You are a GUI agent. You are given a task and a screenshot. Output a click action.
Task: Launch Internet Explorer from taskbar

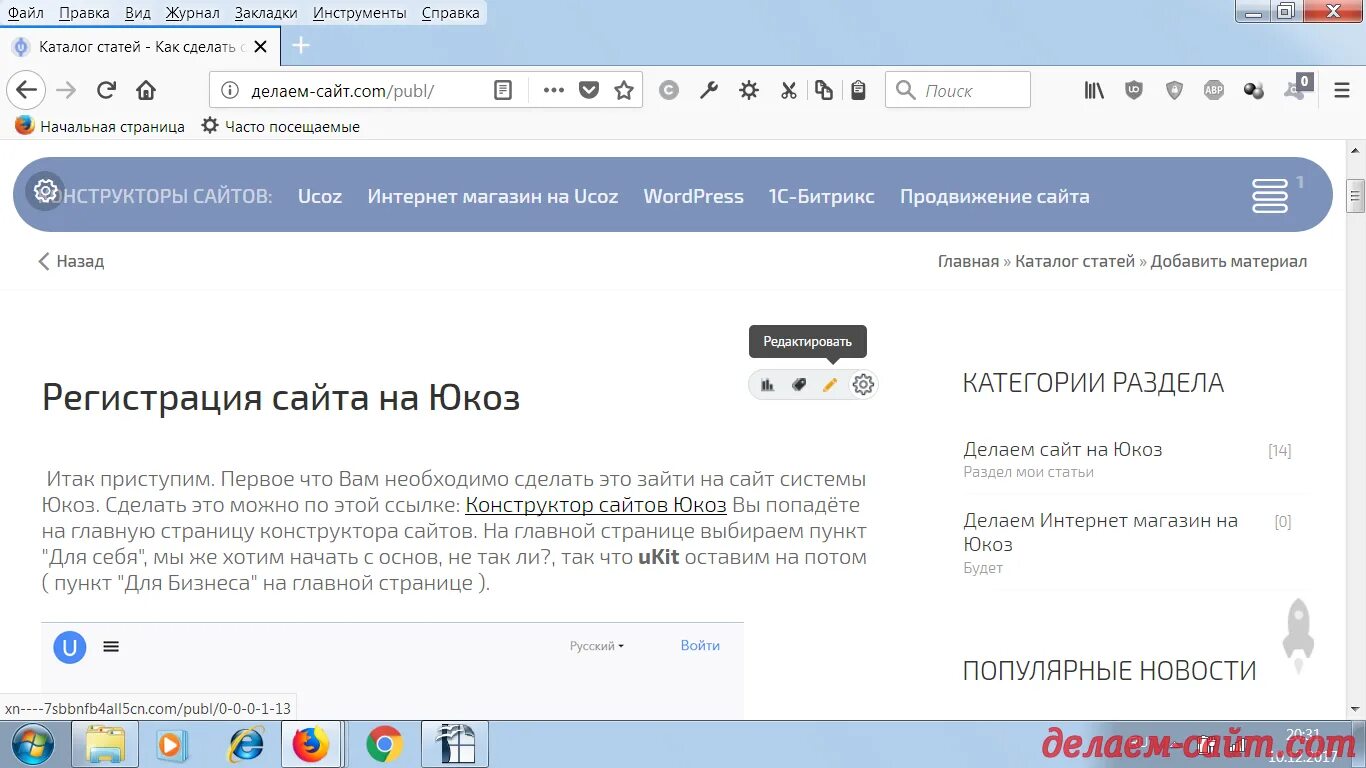[246, 745]
